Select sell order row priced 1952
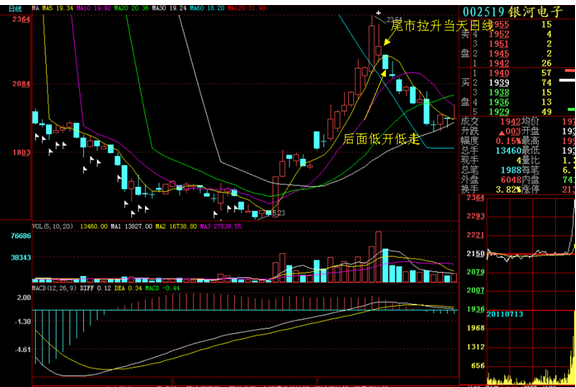 [514, 34]
